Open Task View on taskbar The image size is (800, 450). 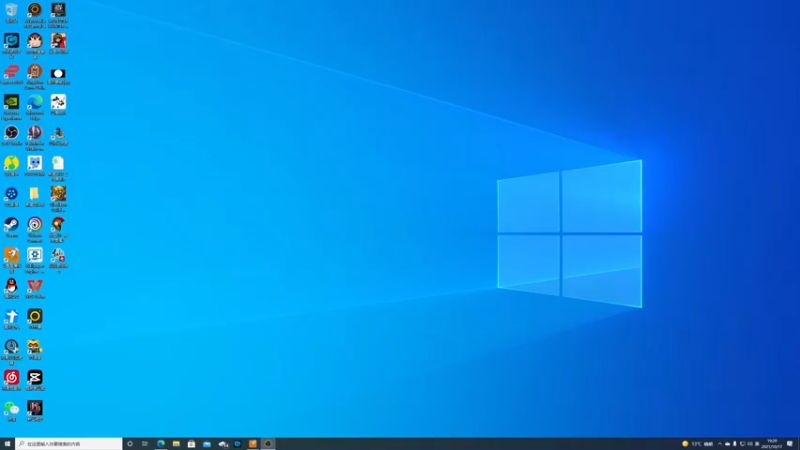tap(145, 444)
